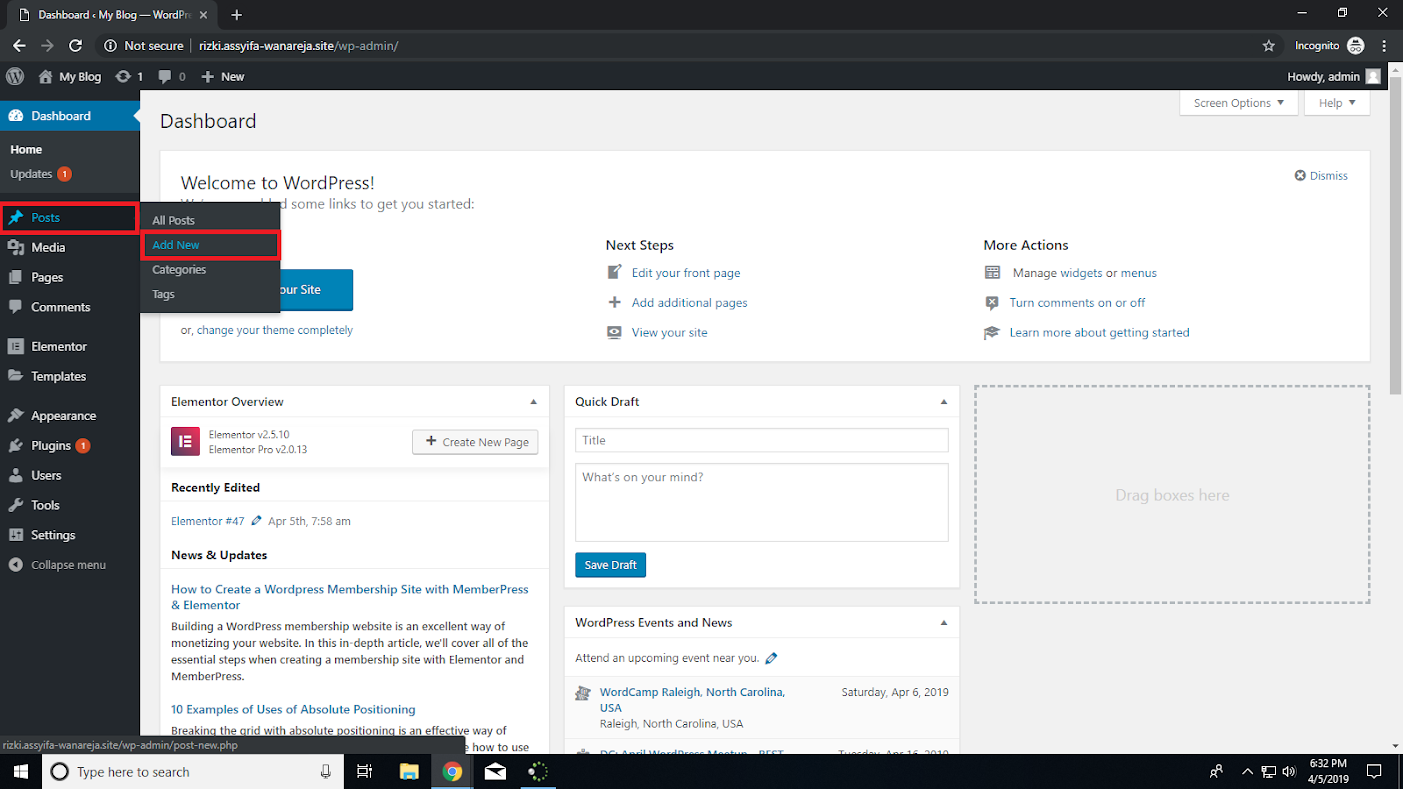Image resolution: width=1403 pixels, height=789 pixels.
Task: Open Learn more about getting started link
Action: [1099, 333]
